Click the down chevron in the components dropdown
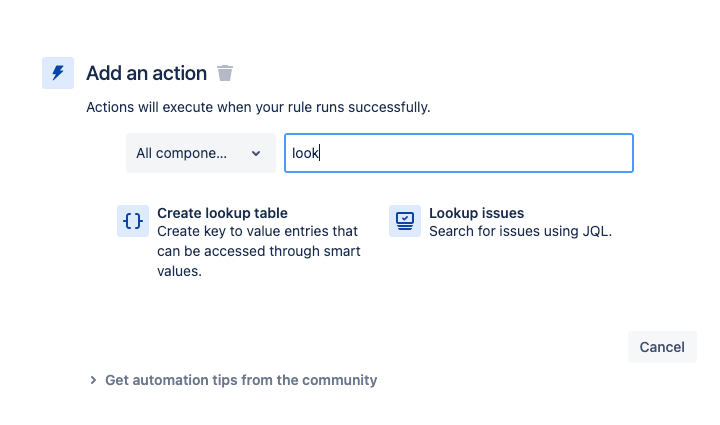 256,153
